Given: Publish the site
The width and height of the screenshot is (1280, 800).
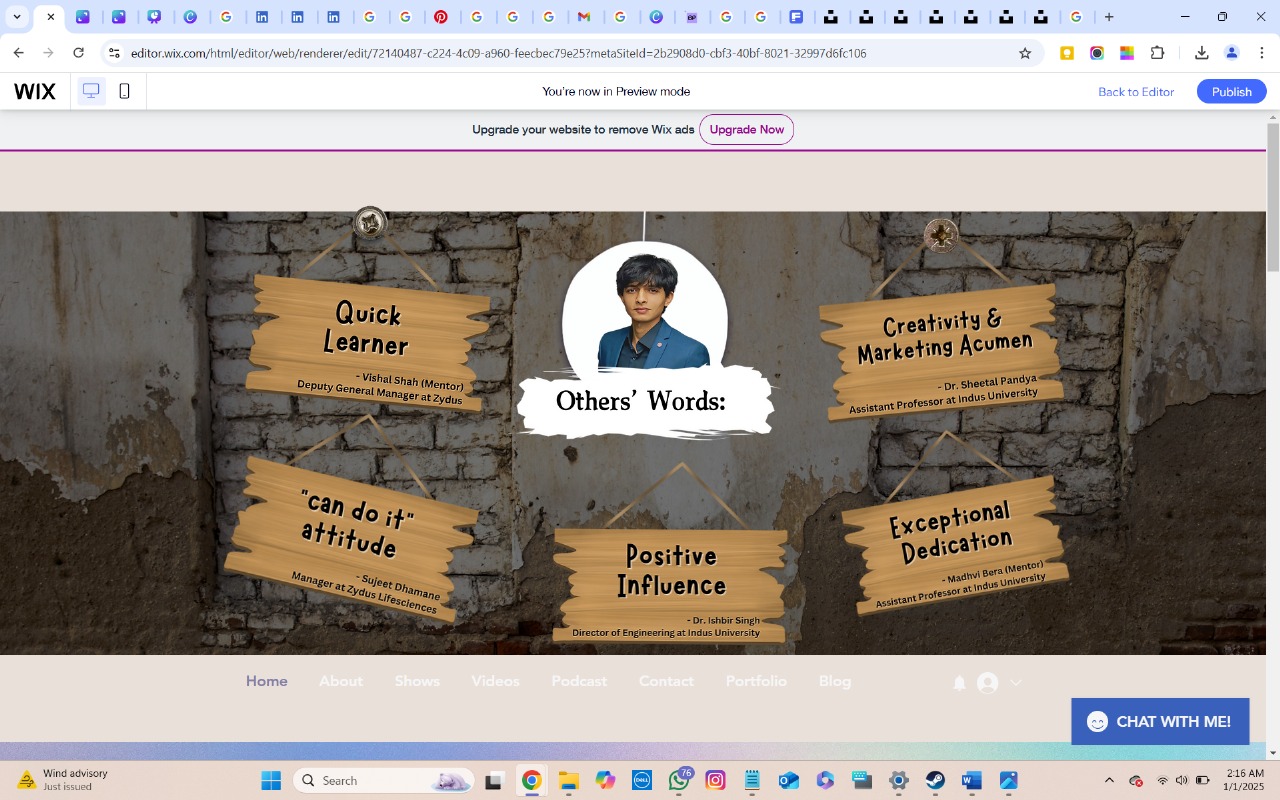Looking at the screenshot, I should tap(1232, 91).
